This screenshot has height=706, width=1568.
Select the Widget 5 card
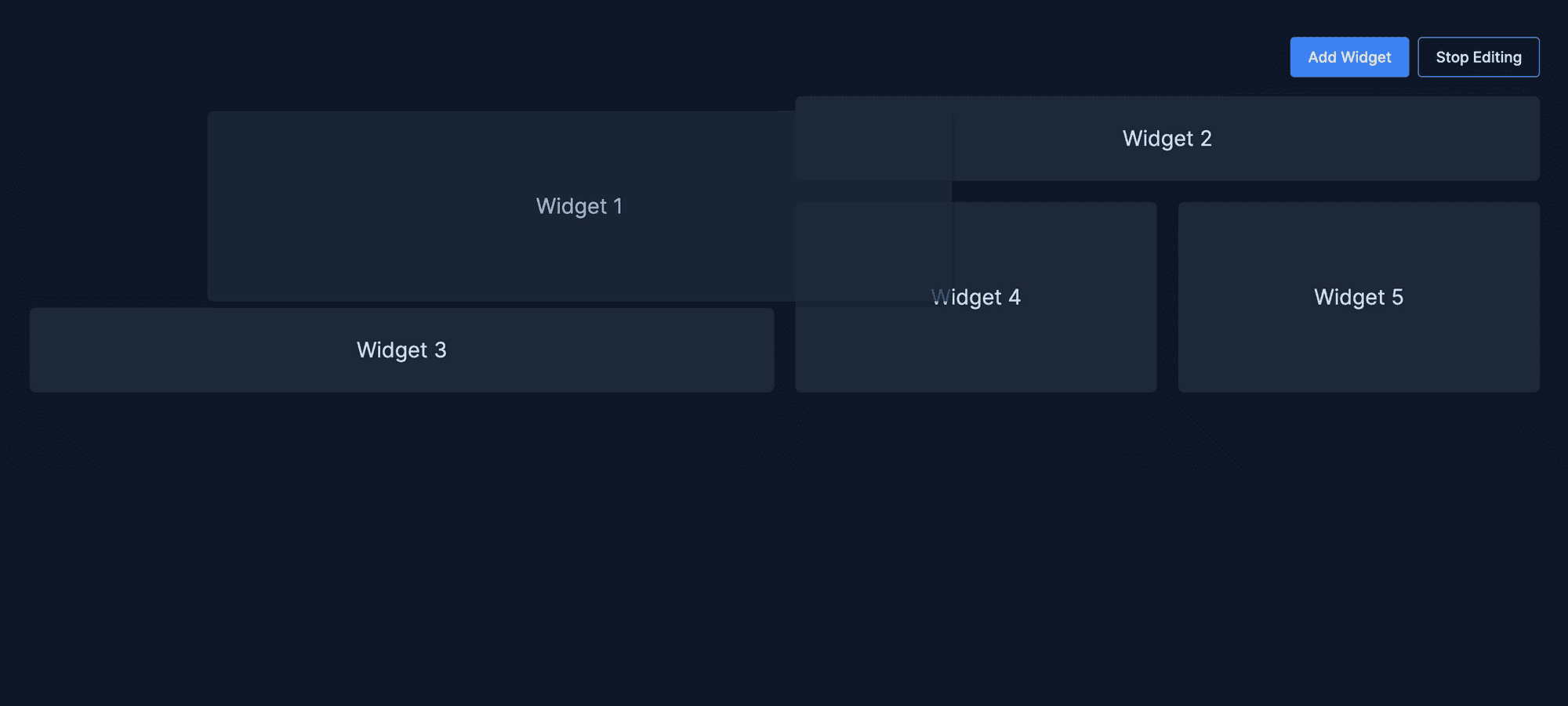[x=1359, y=297]
